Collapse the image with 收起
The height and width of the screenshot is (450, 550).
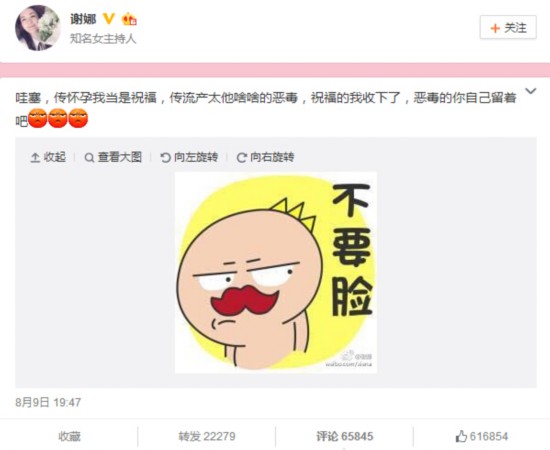[48, 157]
